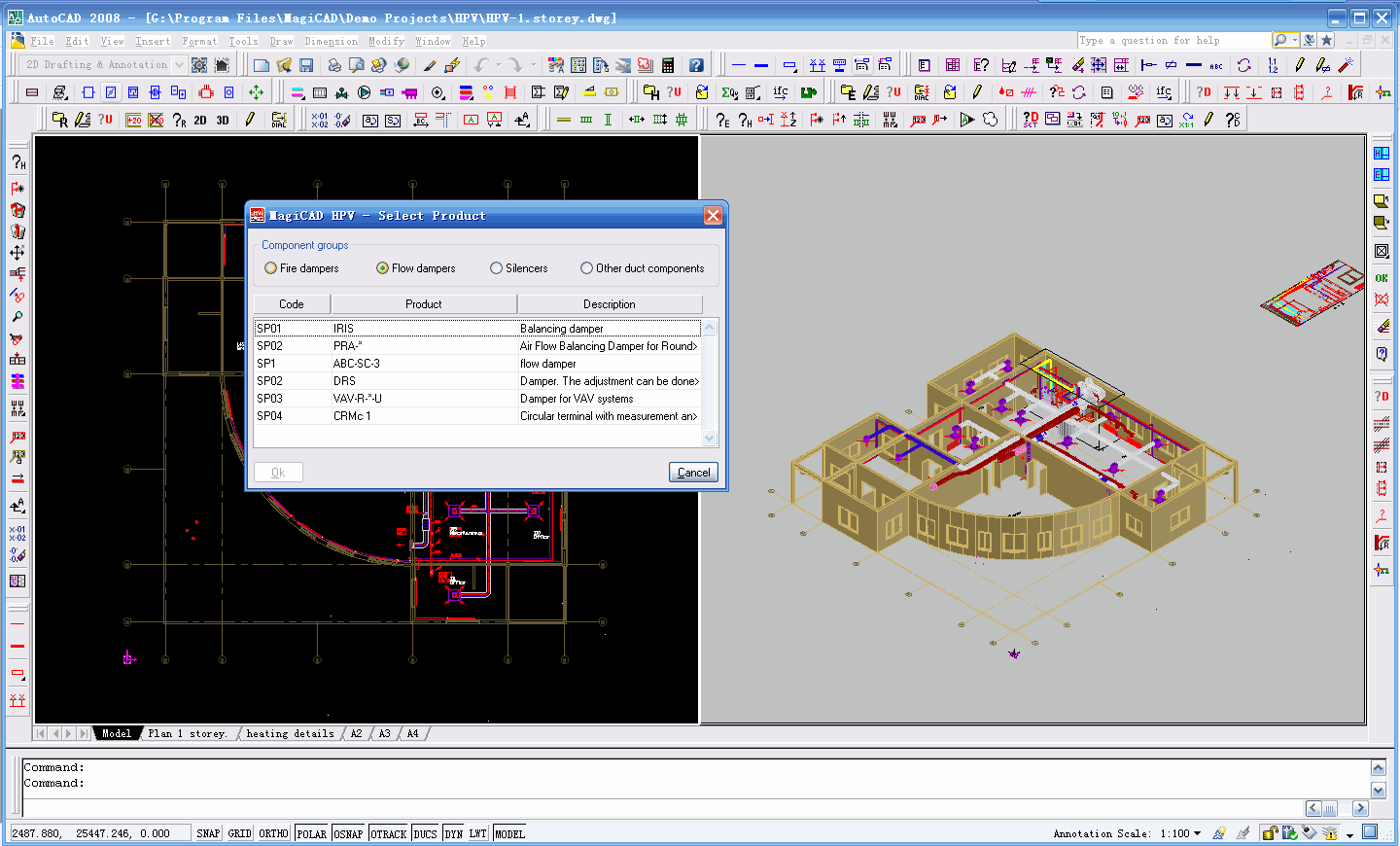Click the red ?D SET icon

[1031, 120]
